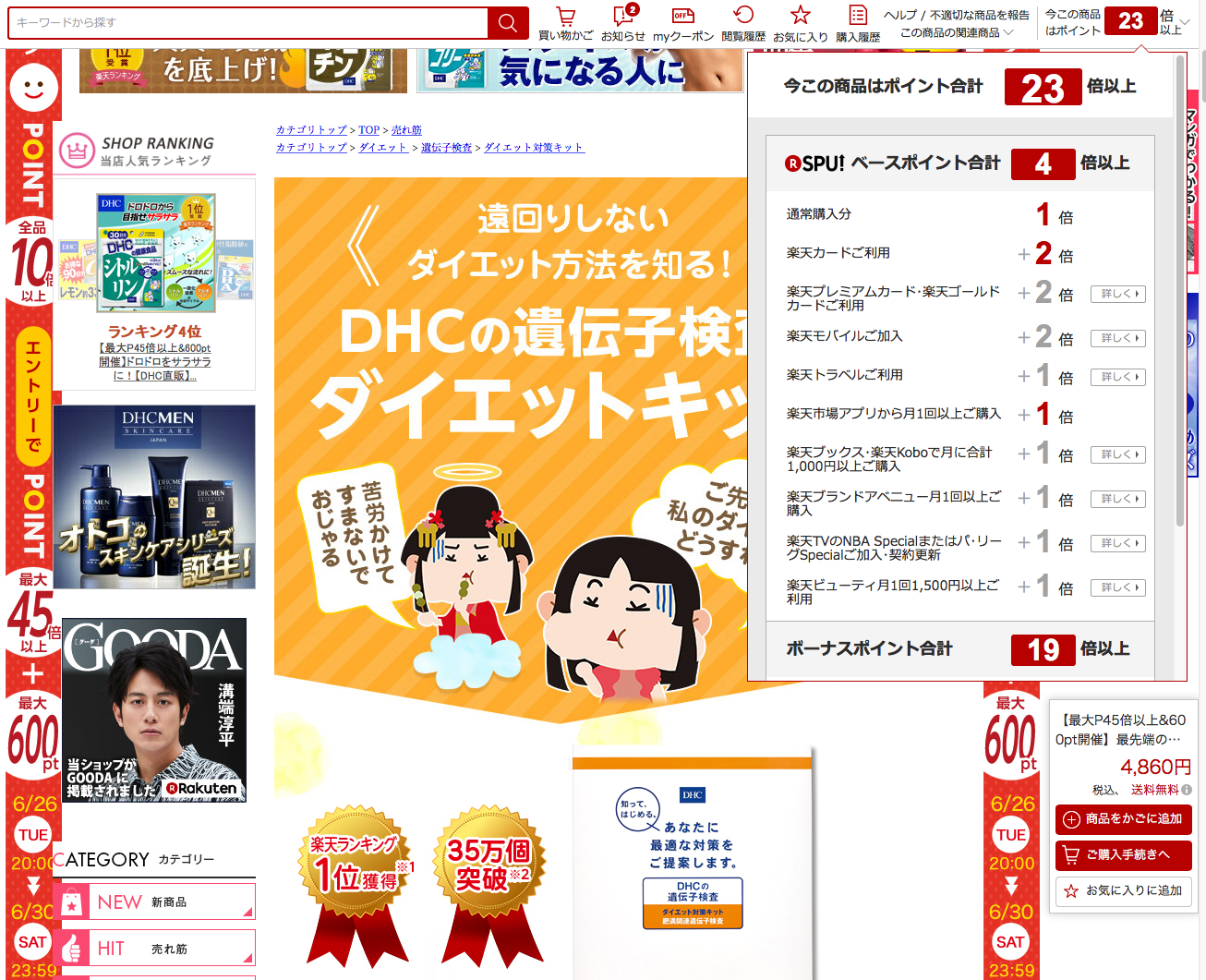
Task: Click the search magnifier button
Action: click(508, 23)
